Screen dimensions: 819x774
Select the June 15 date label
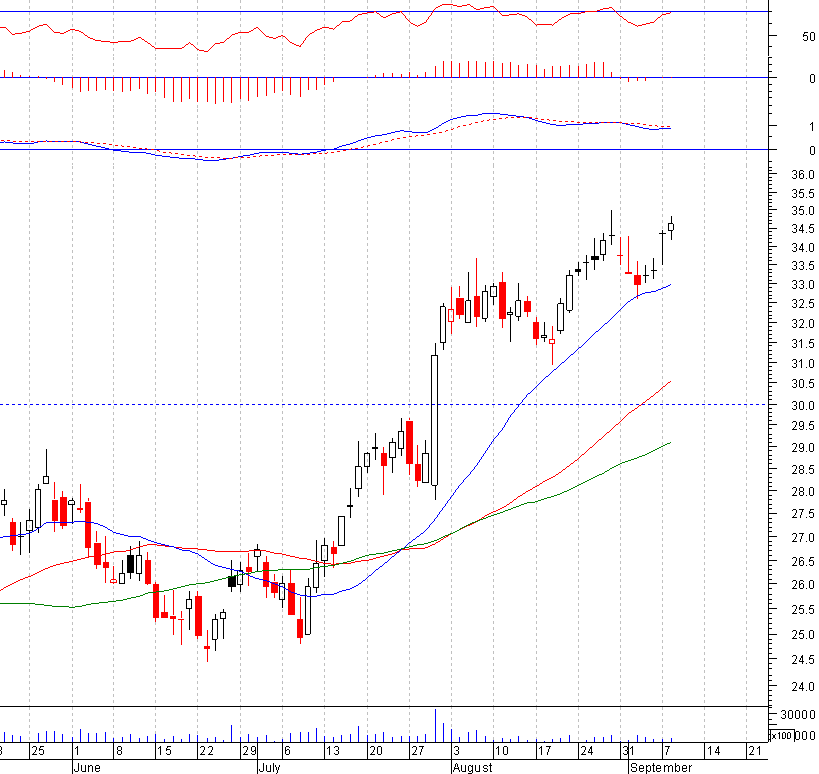click(164, 751)
